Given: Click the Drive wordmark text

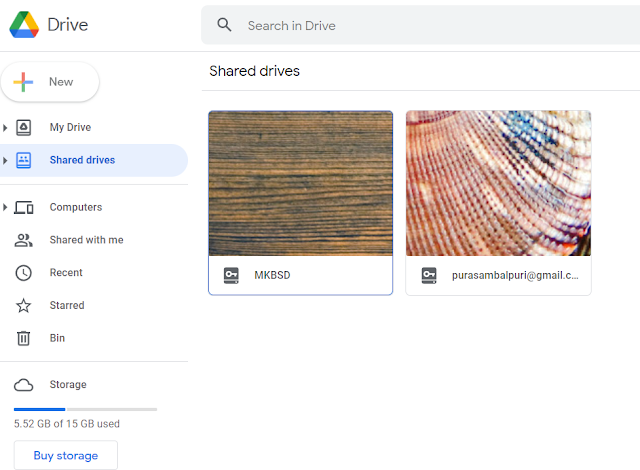Looking at the screenshot, I should point(68,25).
